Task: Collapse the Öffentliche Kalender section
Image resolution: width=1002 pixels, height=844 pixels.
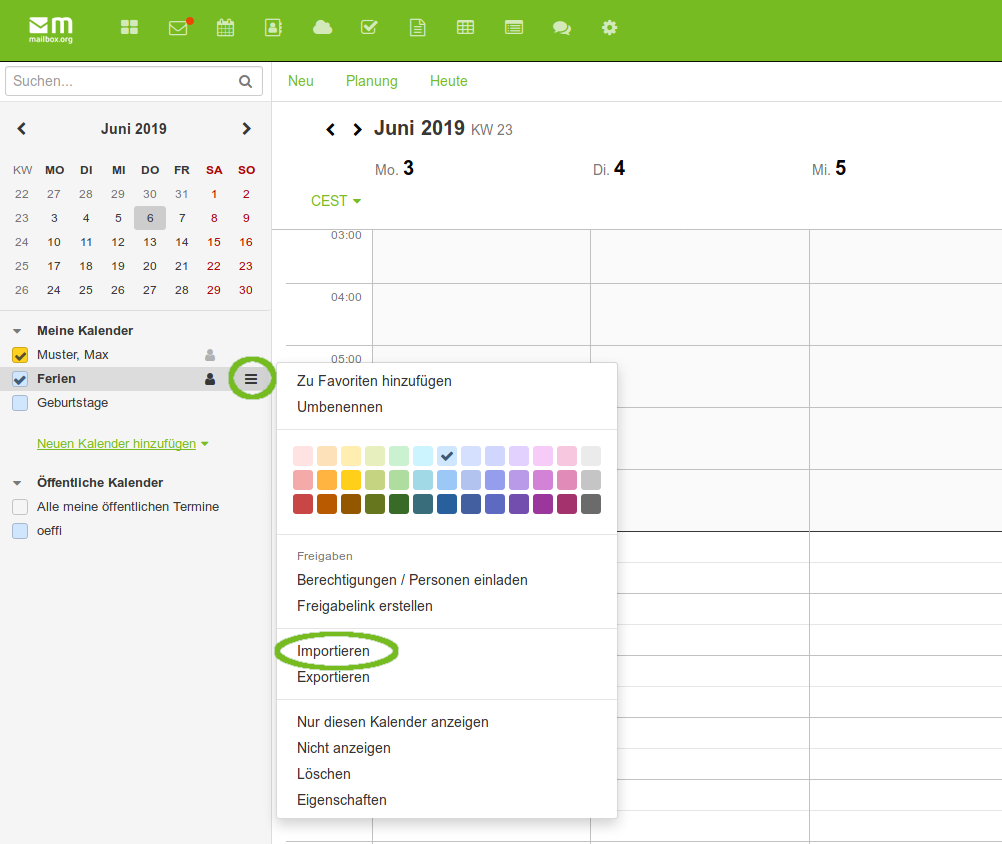Action: coord(17,483)
